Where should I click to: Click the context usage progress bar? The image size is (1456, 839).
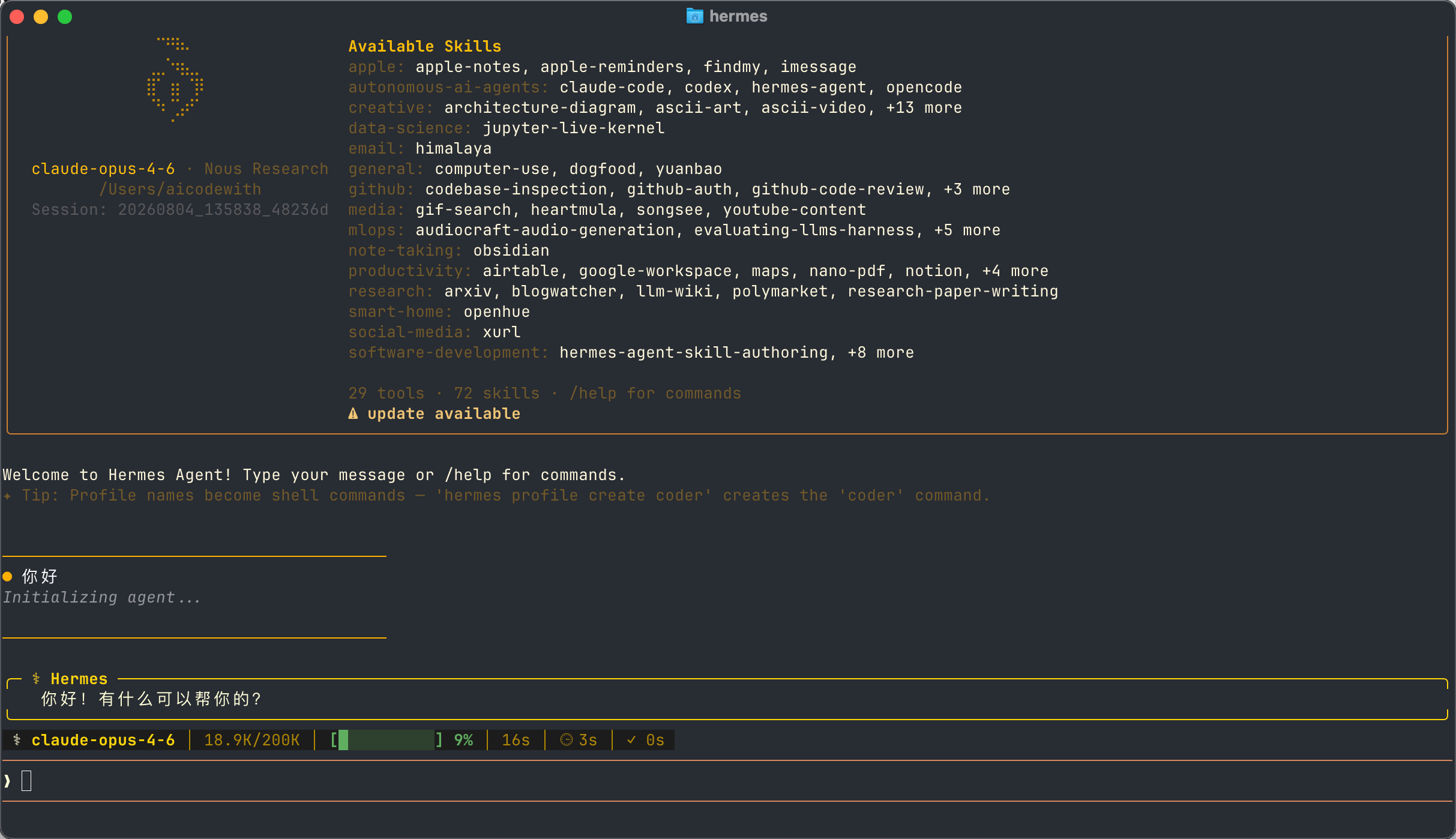coord(386,740)
